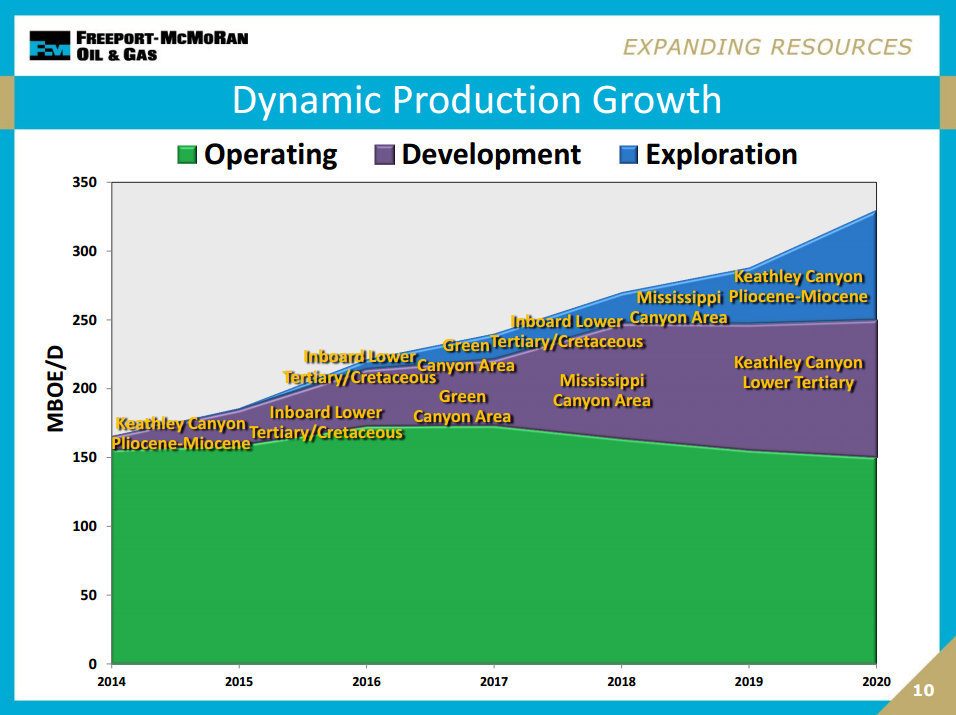
Task: Click the purple Development legend square
Action: pos(385,155)
